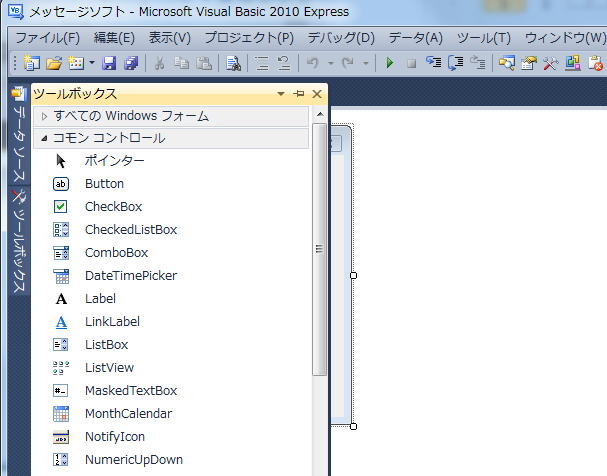Click the New Project toolbar icon
607x476 pixels.
32,63
